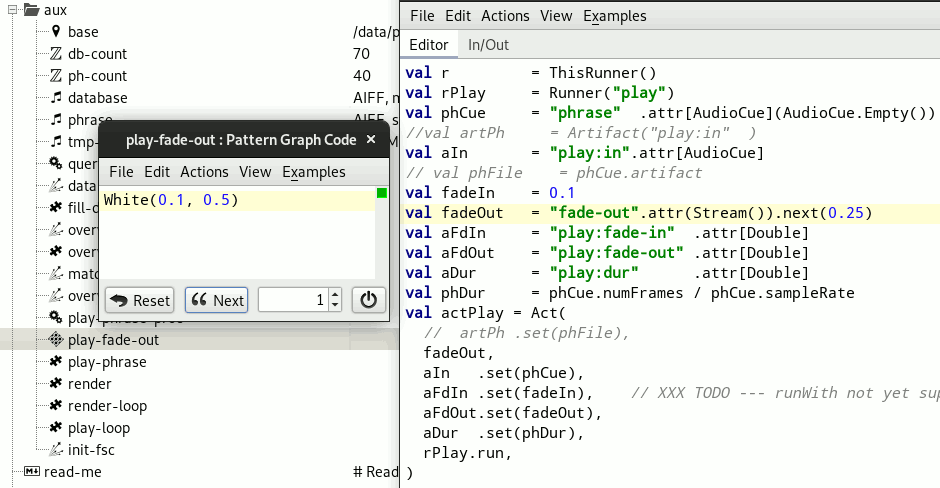Image resolution: width=940 pixels, height=488 pixels.
Task: Open Examples menu in right editor window
Action: click(x=614, y=16)
